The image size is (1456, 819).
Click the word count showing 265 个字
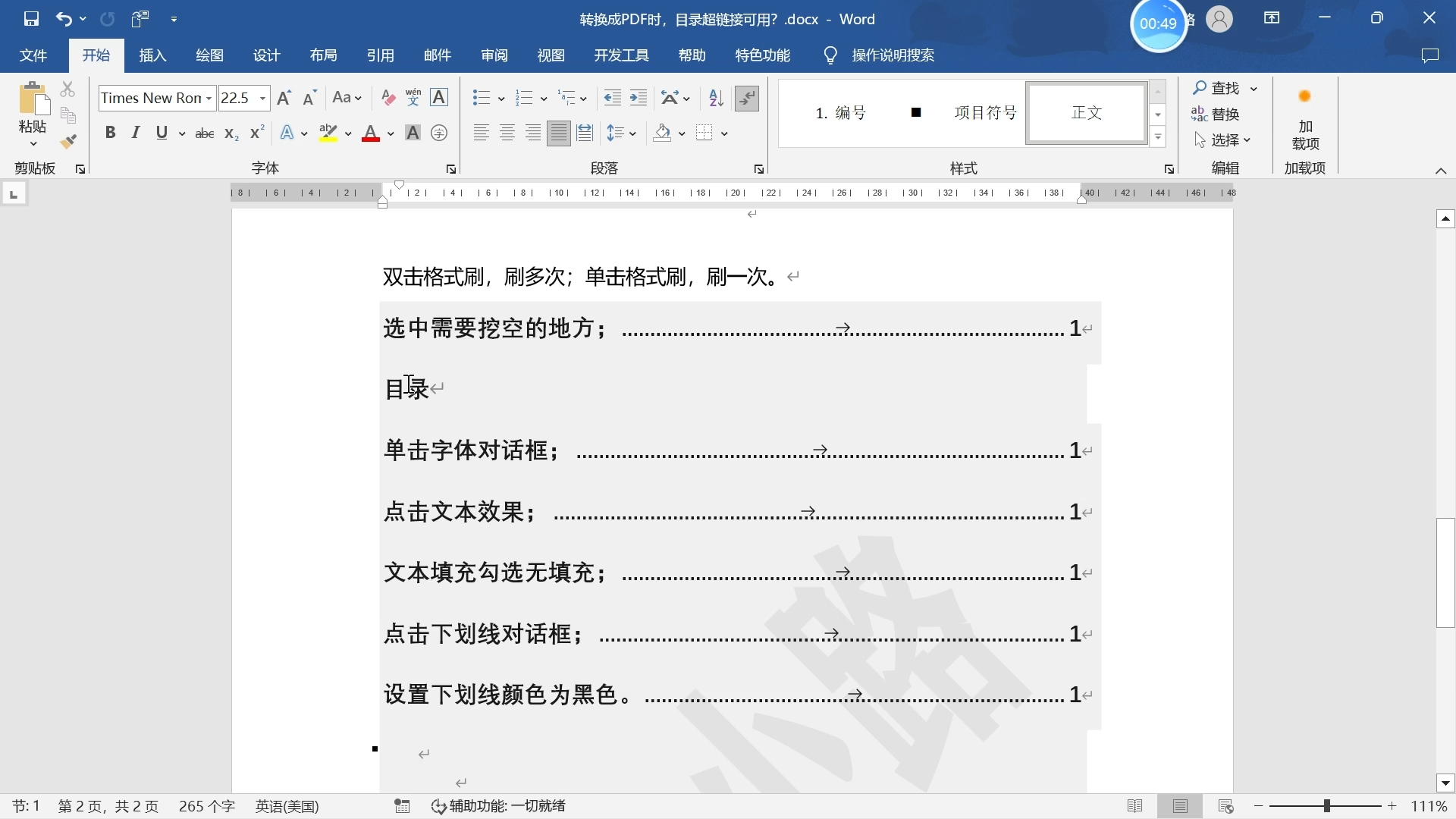[206, 806]
